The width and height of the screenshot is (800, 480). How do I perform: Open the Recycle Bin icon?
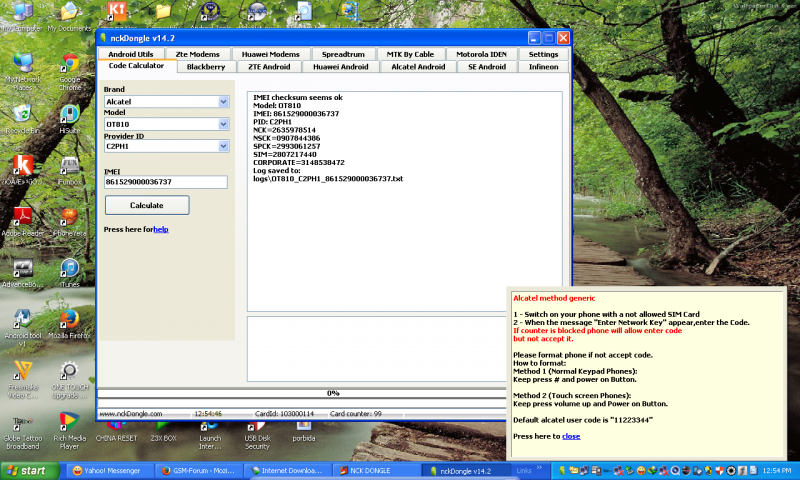[x=19, y=116]
